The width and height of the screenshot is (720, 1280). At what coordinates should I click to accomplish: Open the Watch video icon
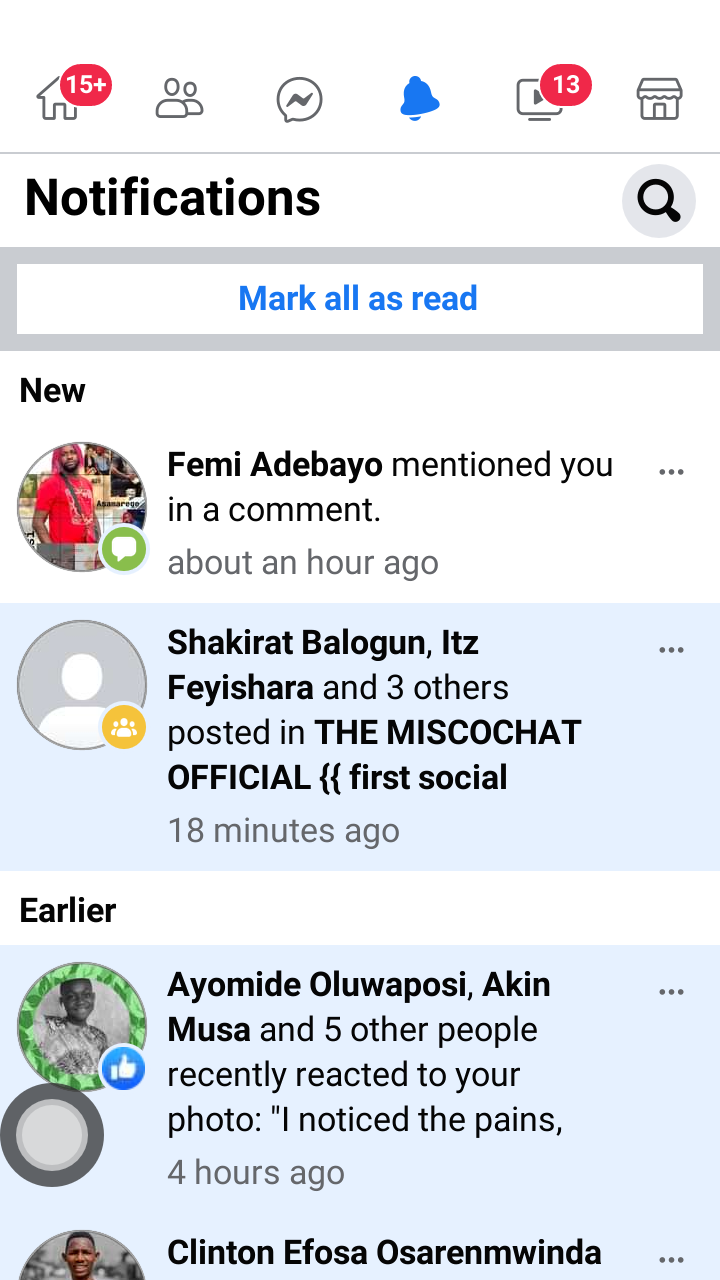pyautogui.click(x=540, y=100)
